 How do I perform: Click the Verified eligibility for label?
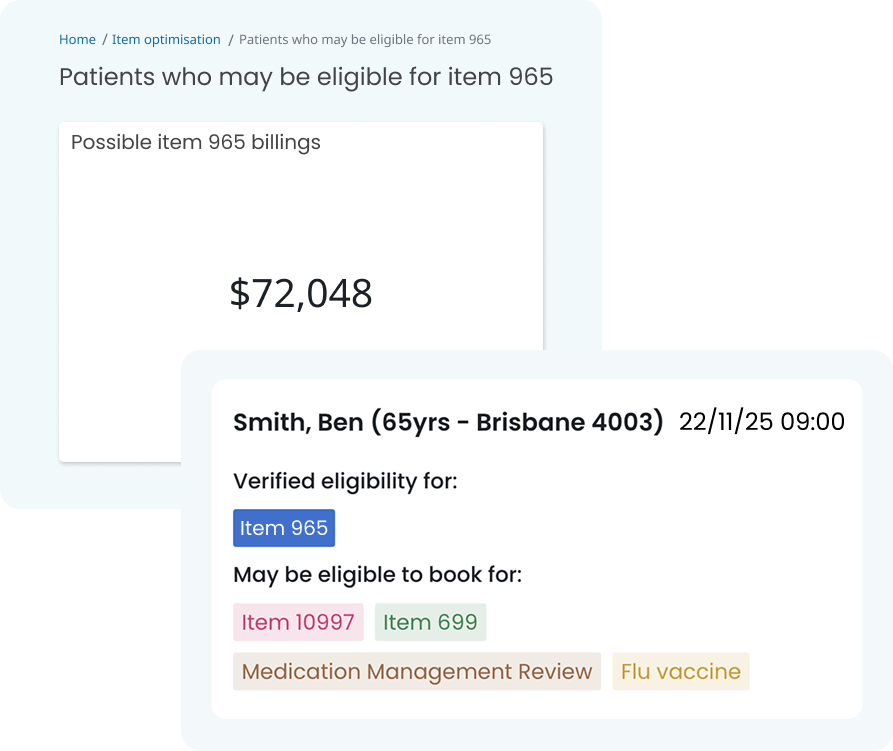click(345, 481)
